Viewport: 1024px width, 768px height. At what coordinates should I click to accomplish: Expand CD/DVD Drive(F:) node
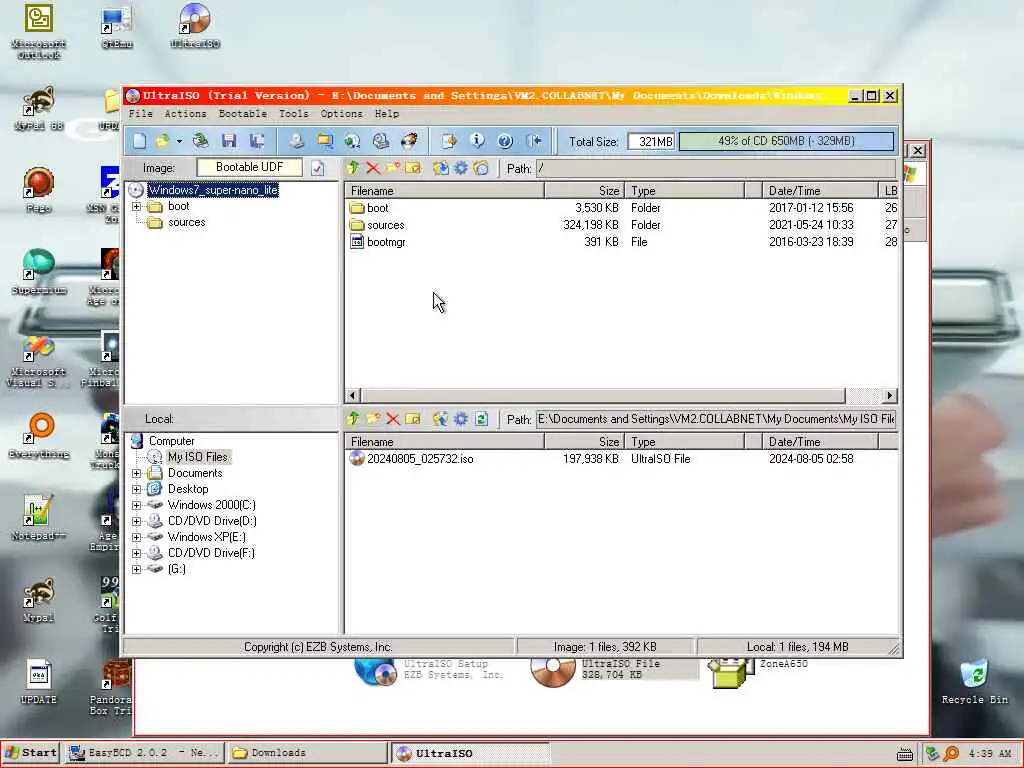pos(136,553)
